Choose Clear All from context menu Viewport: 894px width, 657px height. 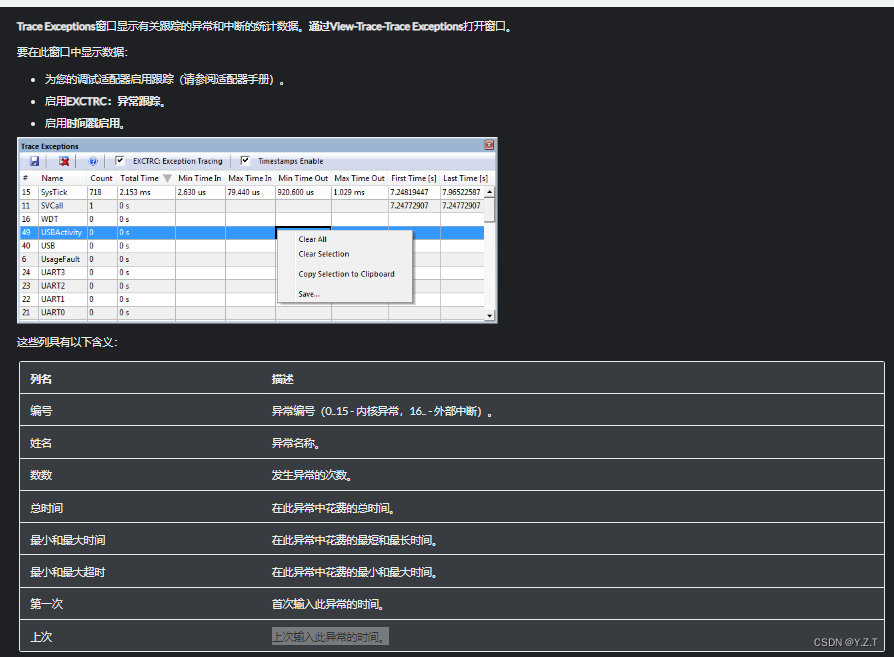312,240
